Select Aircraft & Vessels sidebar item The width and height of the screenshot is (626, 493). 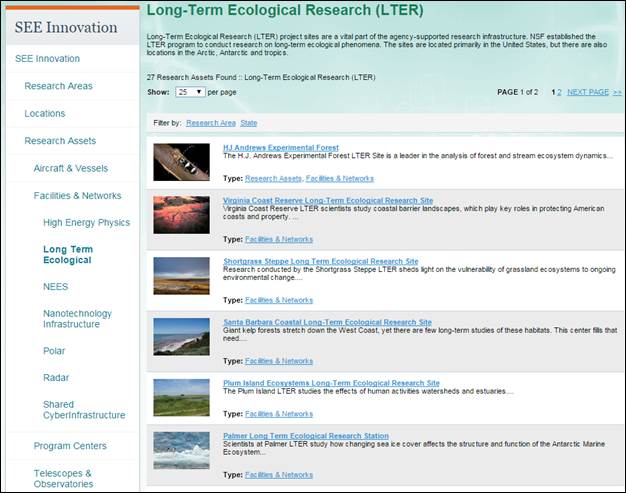pyautogui.click(x=70, y=168)
